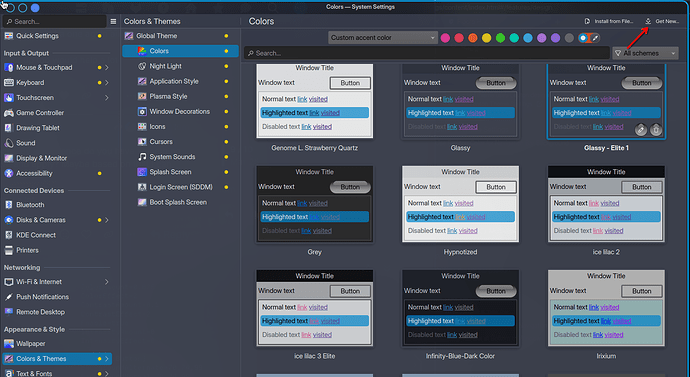Open the sidebar hamburger menu
This screenshot has width=690, height=377.
point(113,21)
